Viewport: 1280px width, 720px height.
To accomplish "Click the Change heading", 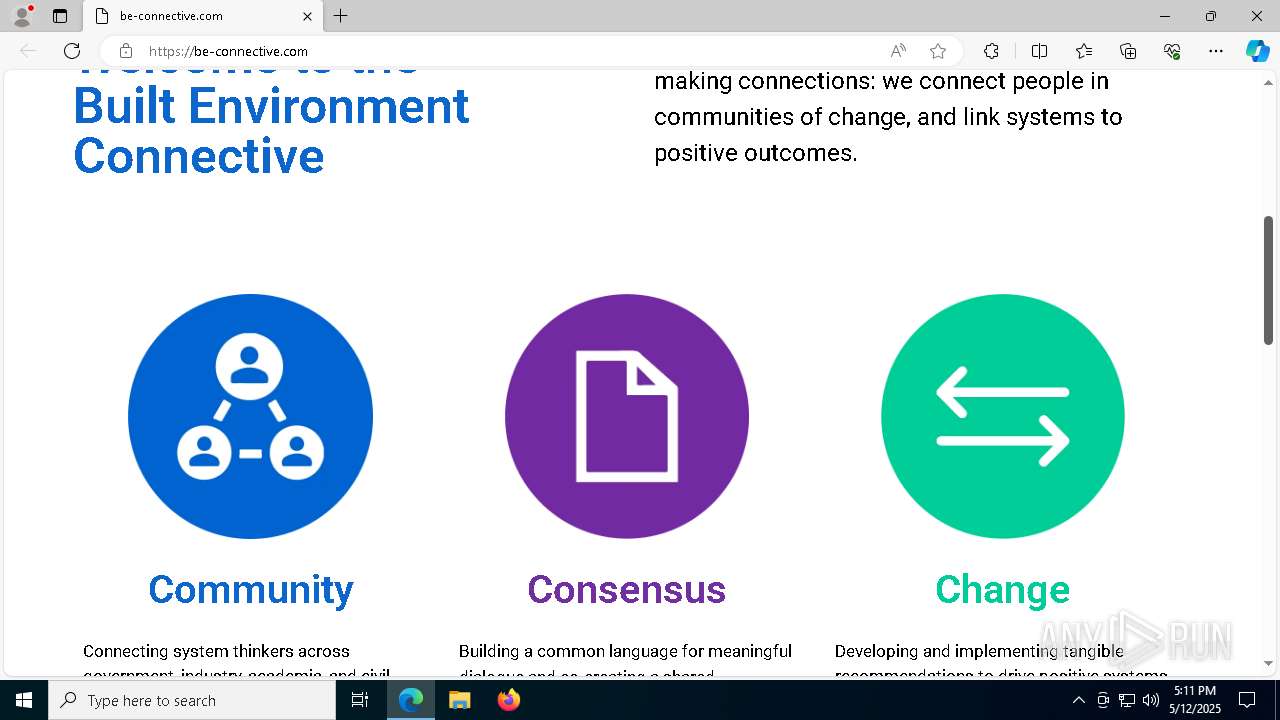I will [x=1003, y=589].
